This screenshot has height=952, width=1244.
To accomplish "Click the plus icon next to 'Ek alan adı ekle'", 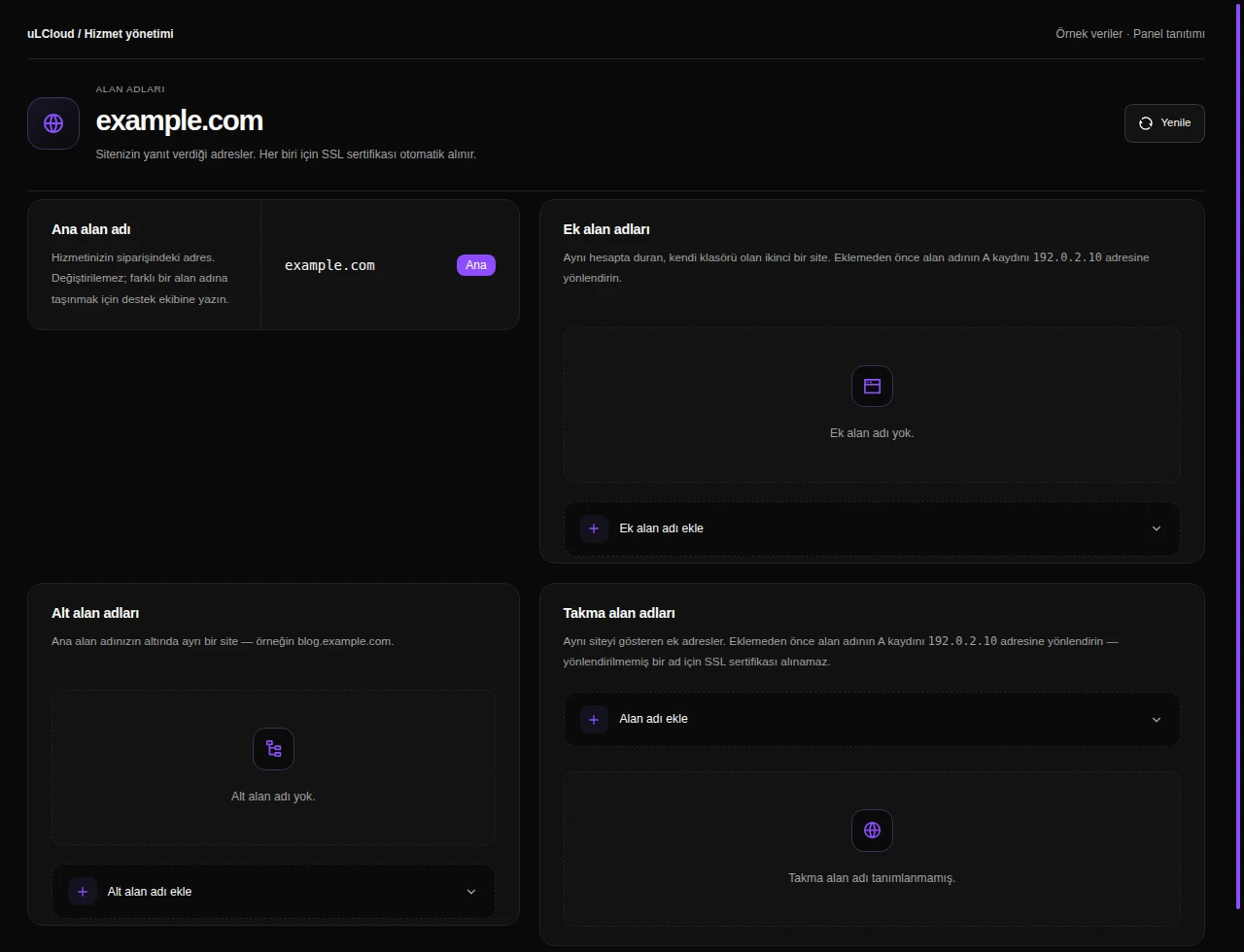I will [594, 528].
